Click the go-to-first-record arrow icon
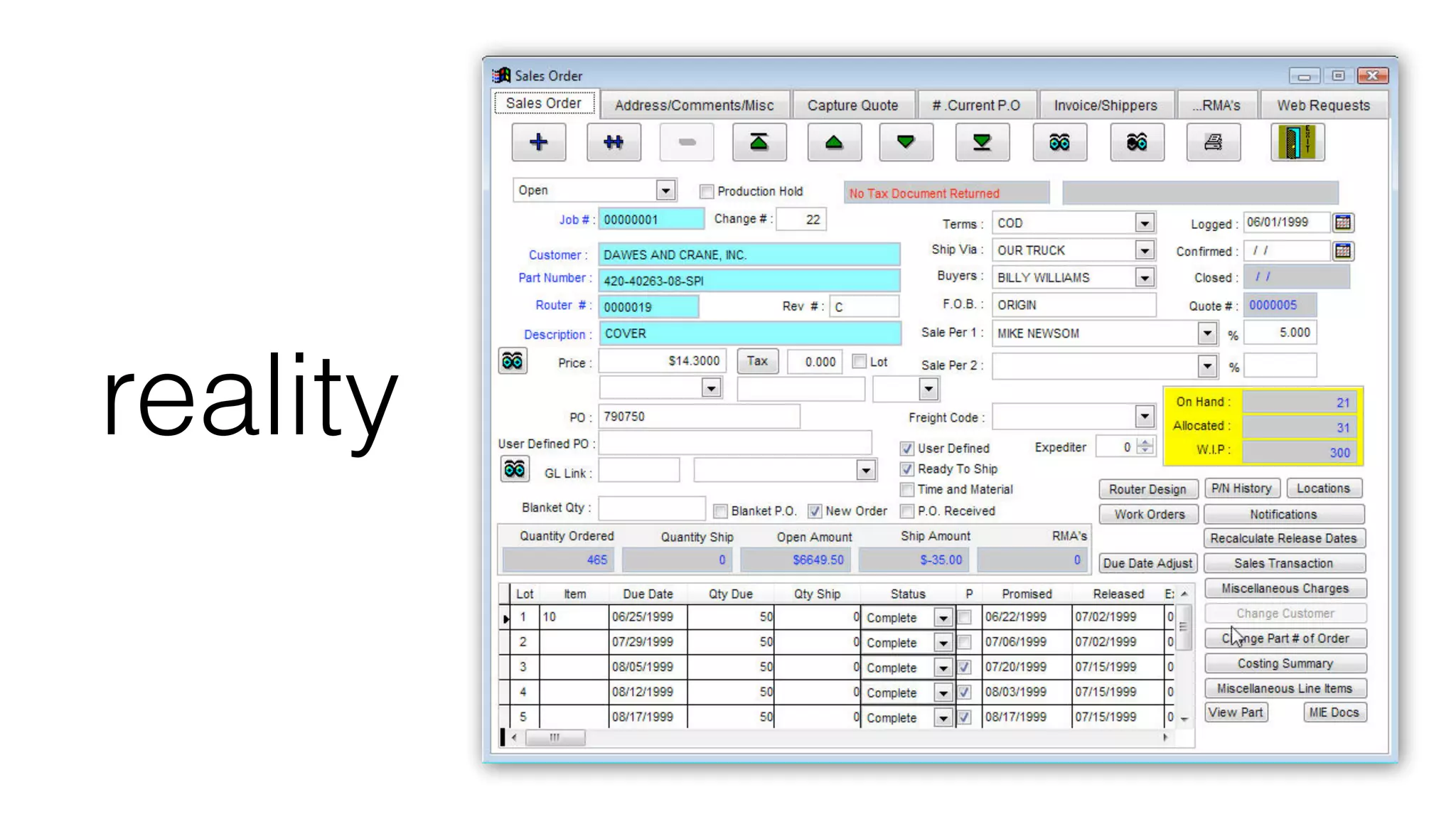Image resolution: width=1456 pixels, height=819 pixels. [759, 142]
